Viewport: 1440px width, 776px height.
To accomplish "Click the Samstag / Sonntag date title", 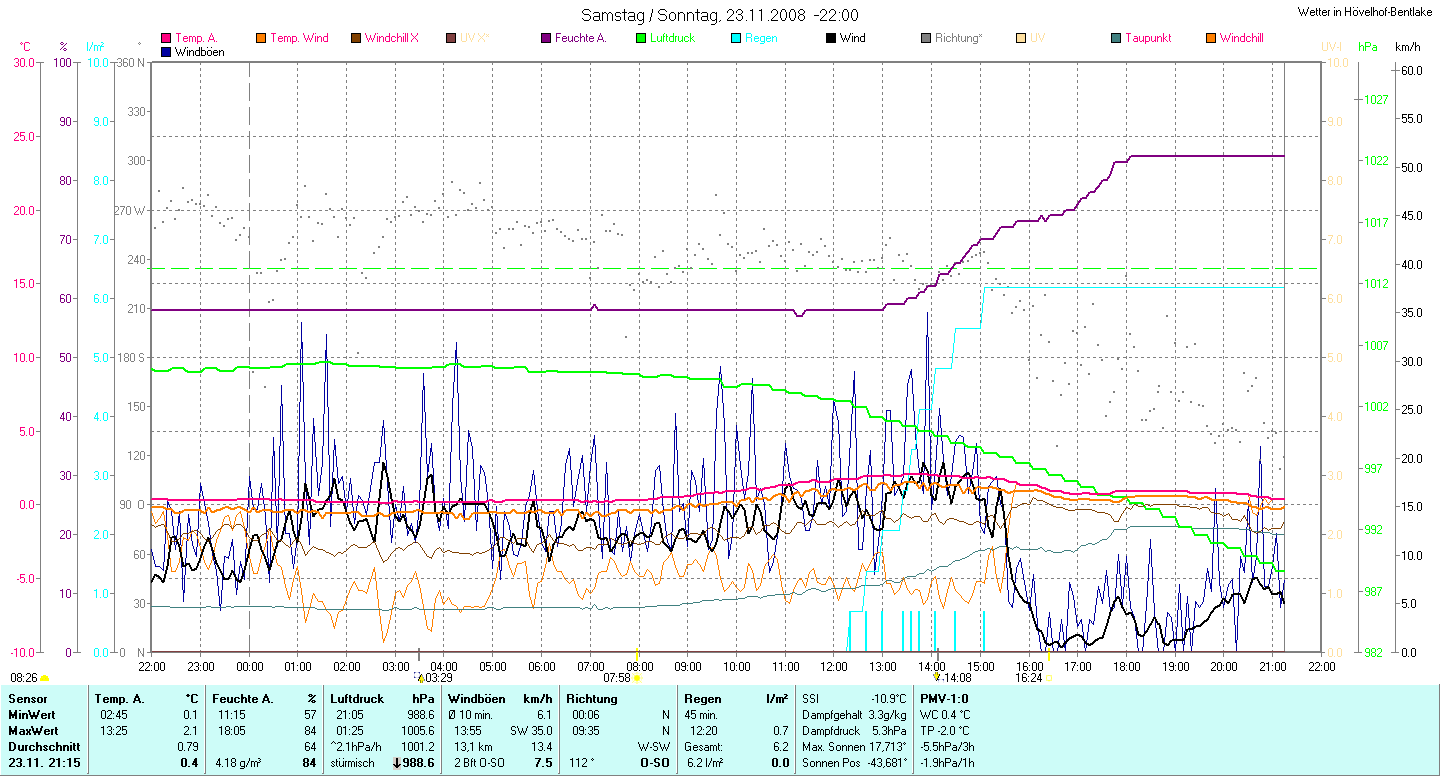I will click(719, 15).
